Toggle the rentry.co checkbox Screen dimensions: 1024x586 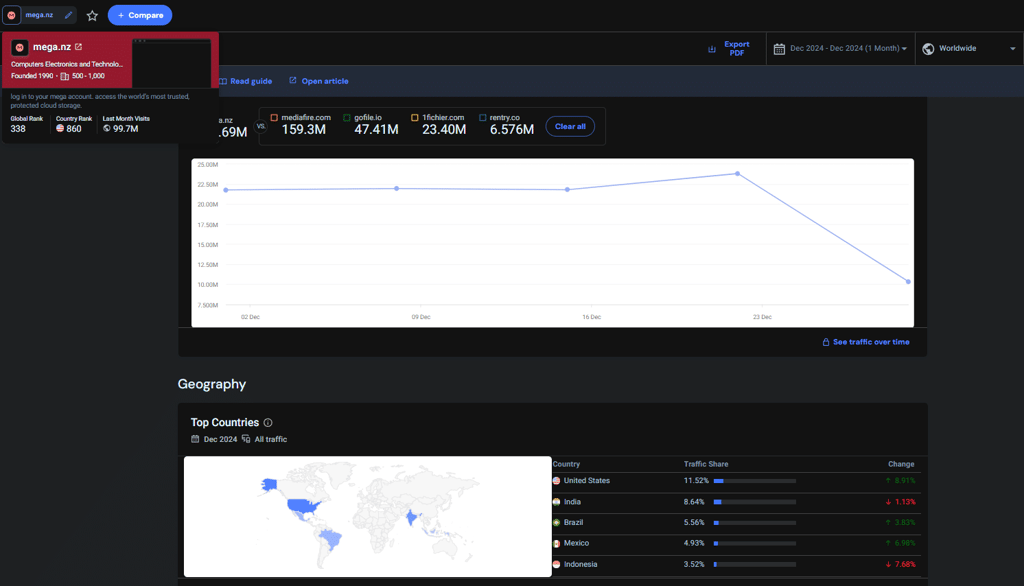pos(483,118)
